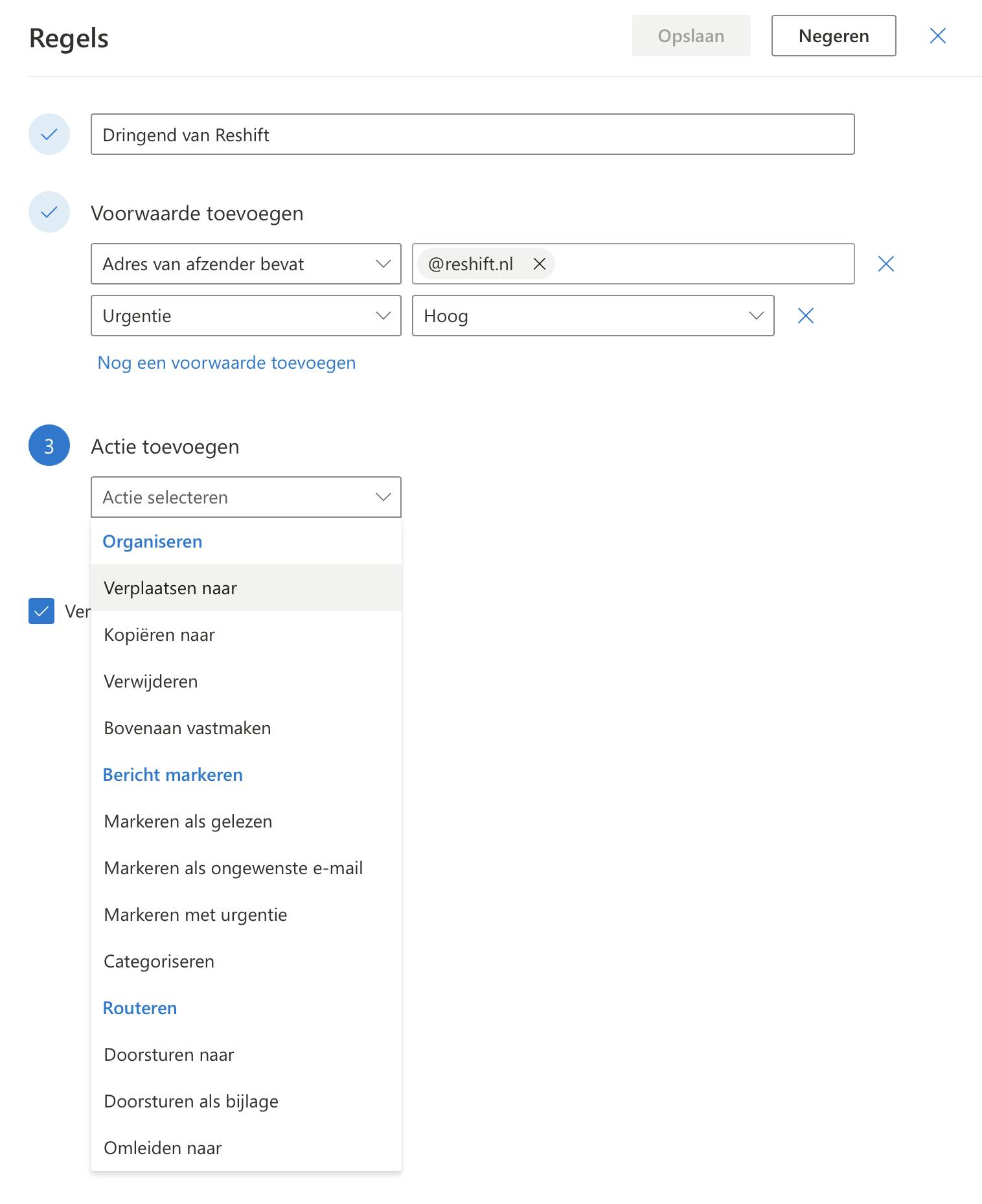Pick 'Doorsturen naar' from the list
The image size is (982, 1204).
pyautogui.click(x=168, y=1054)
